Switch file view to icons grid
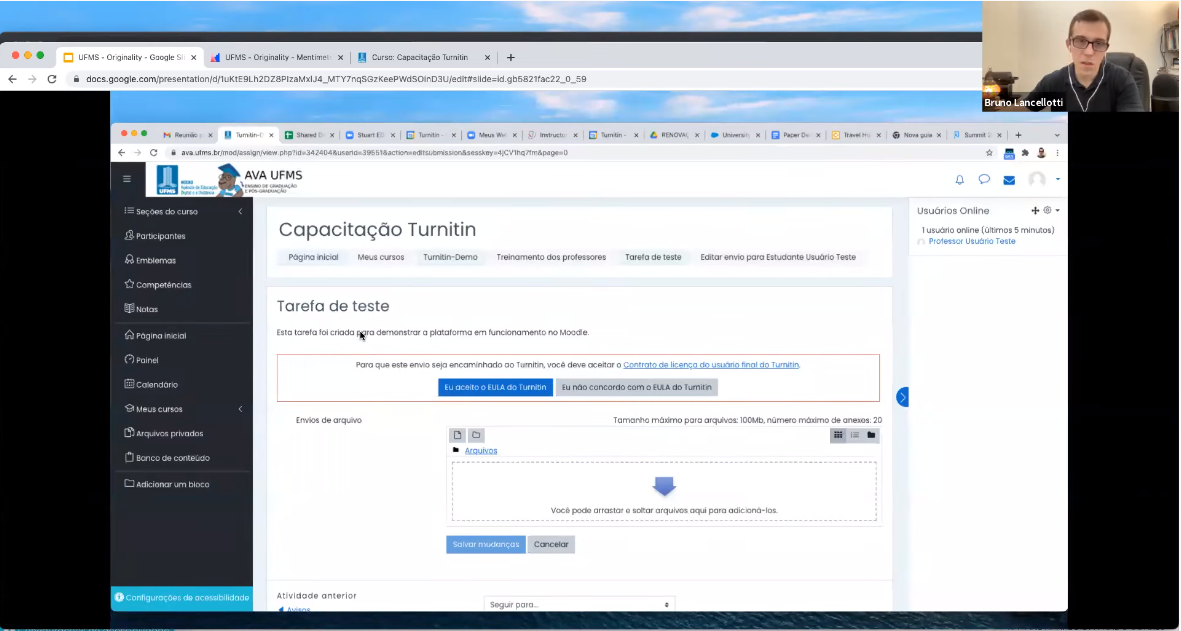Image resolution: width=1181 pixels, height=631 pixels. (x=838, y=435)
